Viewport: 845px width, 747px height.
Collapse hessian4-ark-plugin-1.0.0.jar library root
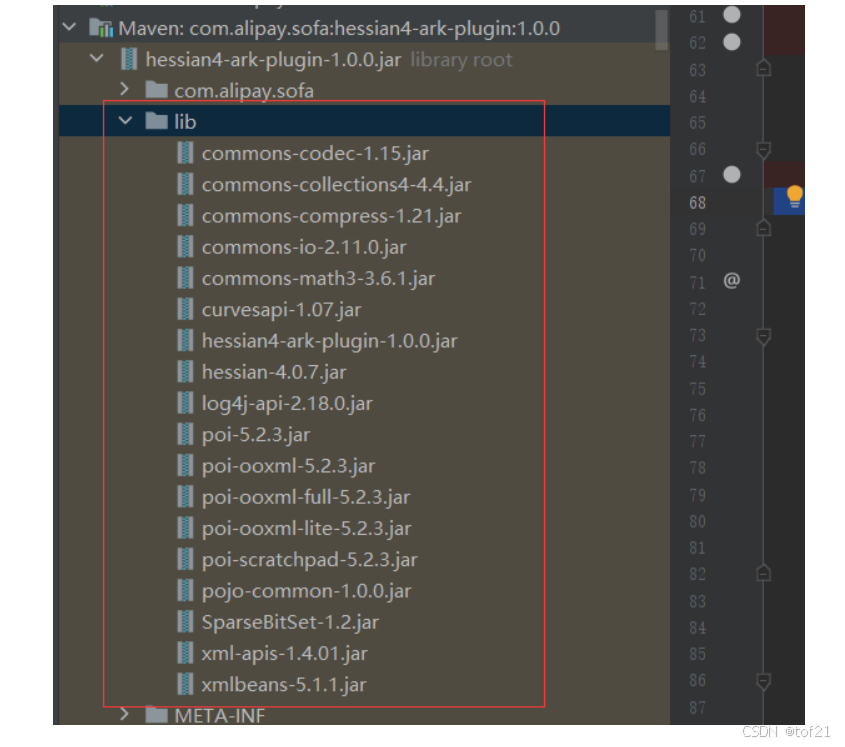(97, 58)
